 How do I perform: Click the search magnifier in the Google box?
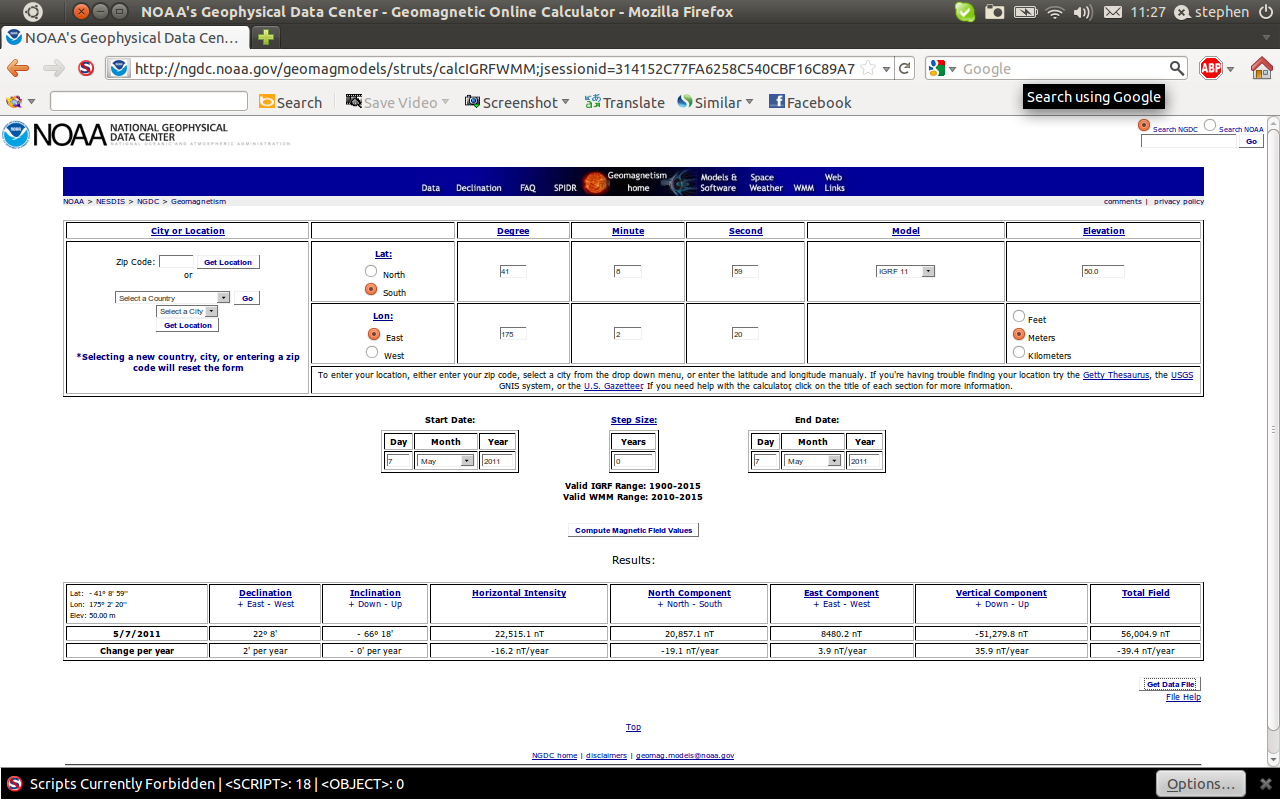click(1177, 69)
